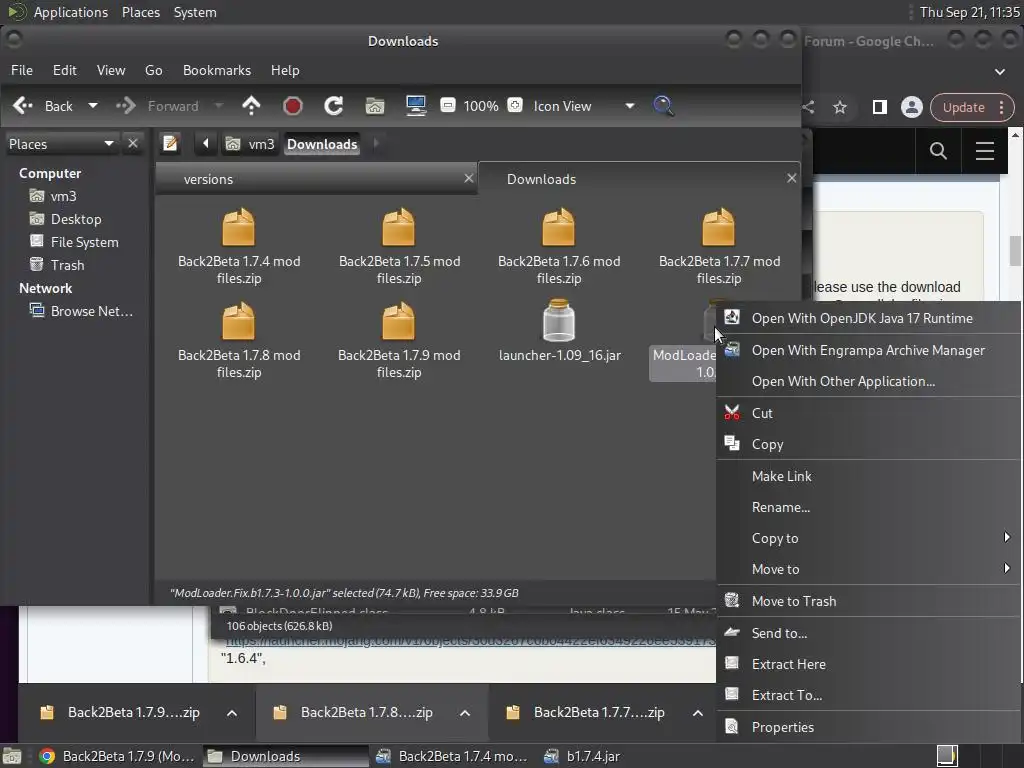
Task: Expand the Move to submenu
Action: tap(869, 569)
